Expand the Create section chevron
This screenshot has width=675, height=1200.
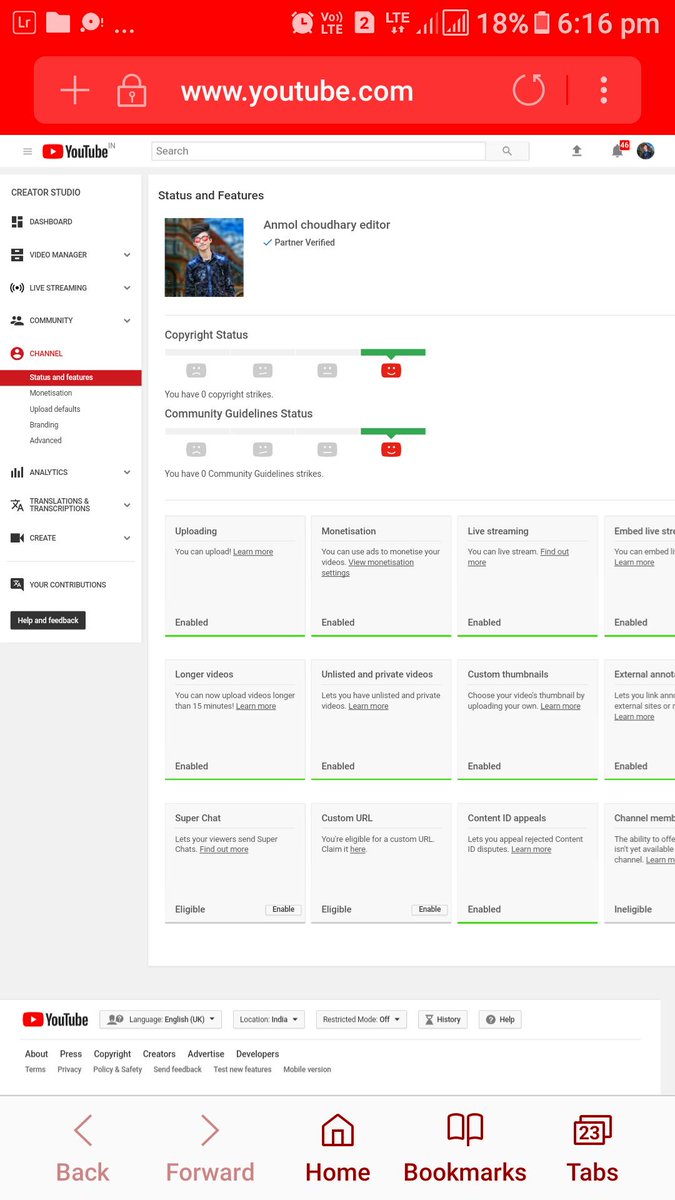pos(127,538)
